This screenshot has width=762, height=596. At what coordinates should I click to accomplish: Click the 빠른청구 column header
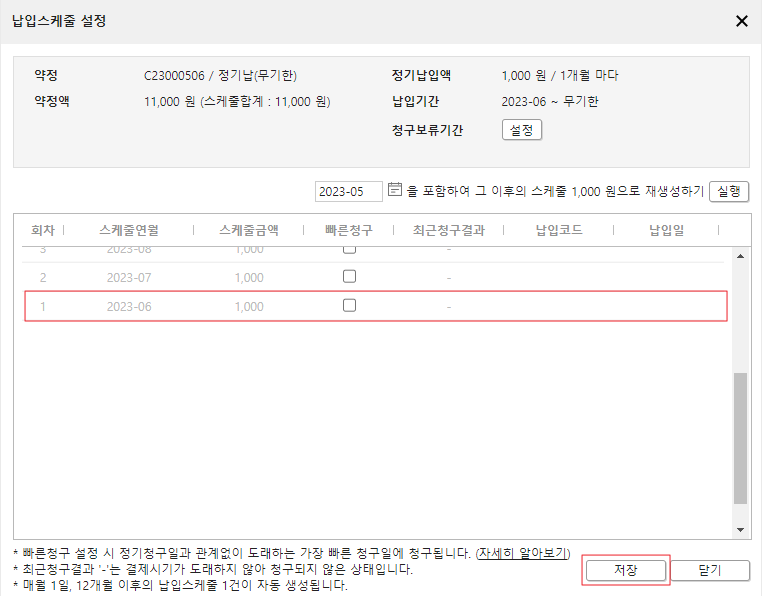click(x=349, y=230)
